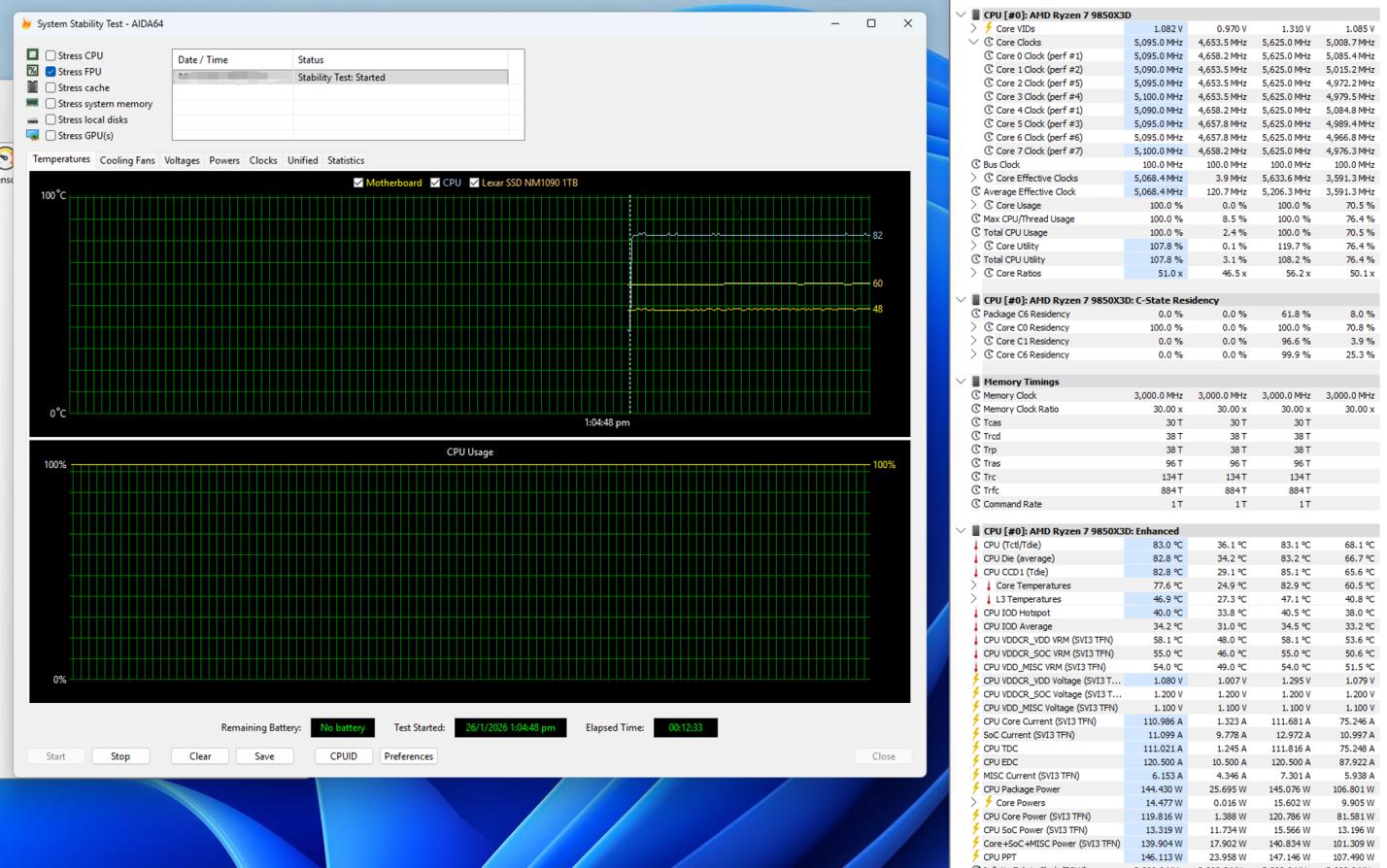Click the Stress GPU(s) monitor icon
The height and width of the screenshot is (868, 1387).
(32, 135)
